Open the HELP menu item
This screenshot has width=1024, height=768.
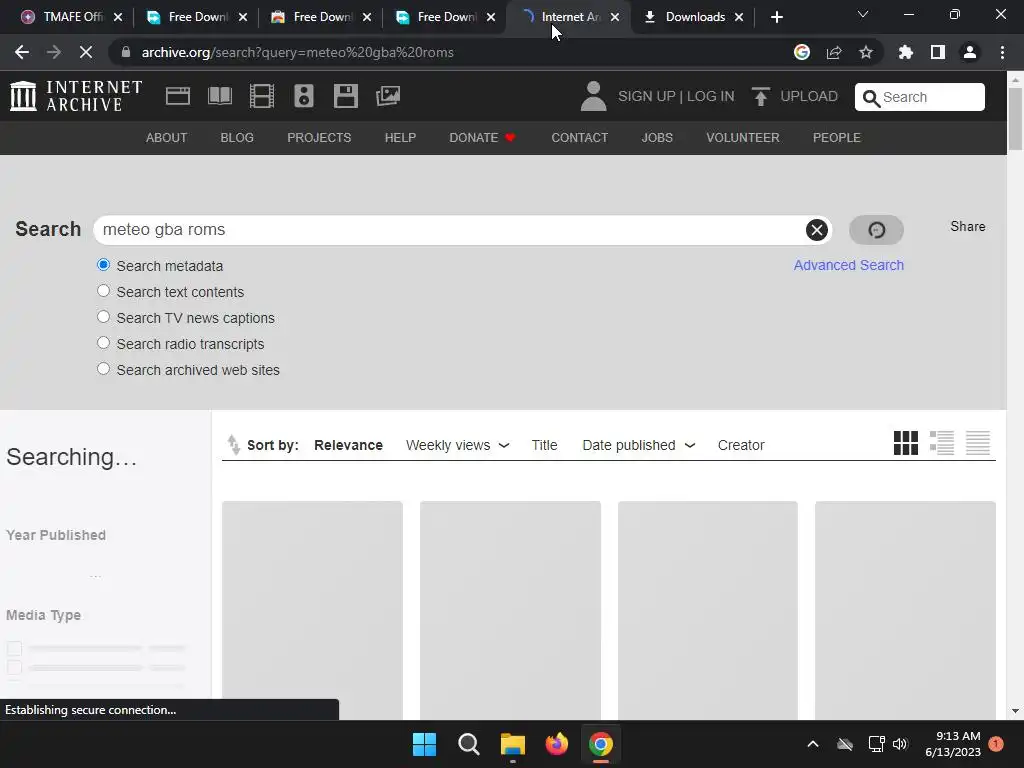[400, 138]
